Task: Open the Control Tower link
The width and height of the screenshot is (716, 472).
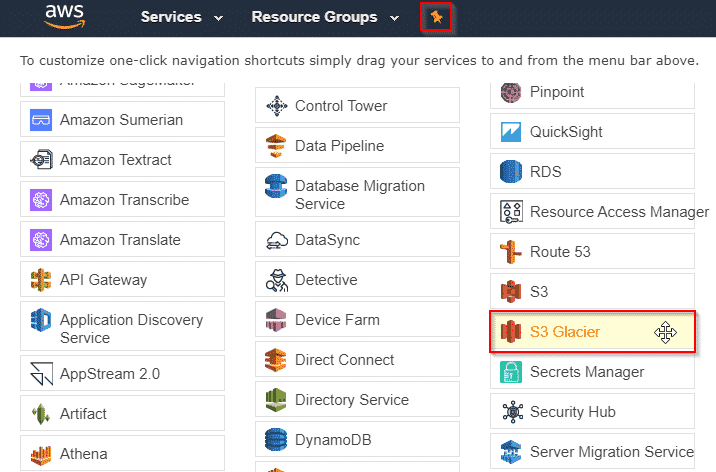Action: pyautogui.click(x=341, y=106)
